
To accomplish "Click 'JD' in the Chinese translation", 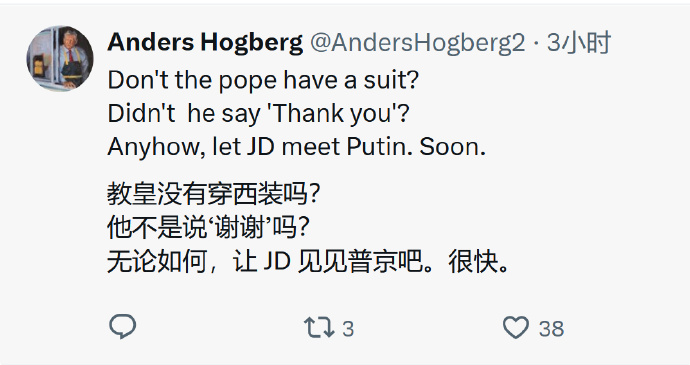I will coord(277,262).
